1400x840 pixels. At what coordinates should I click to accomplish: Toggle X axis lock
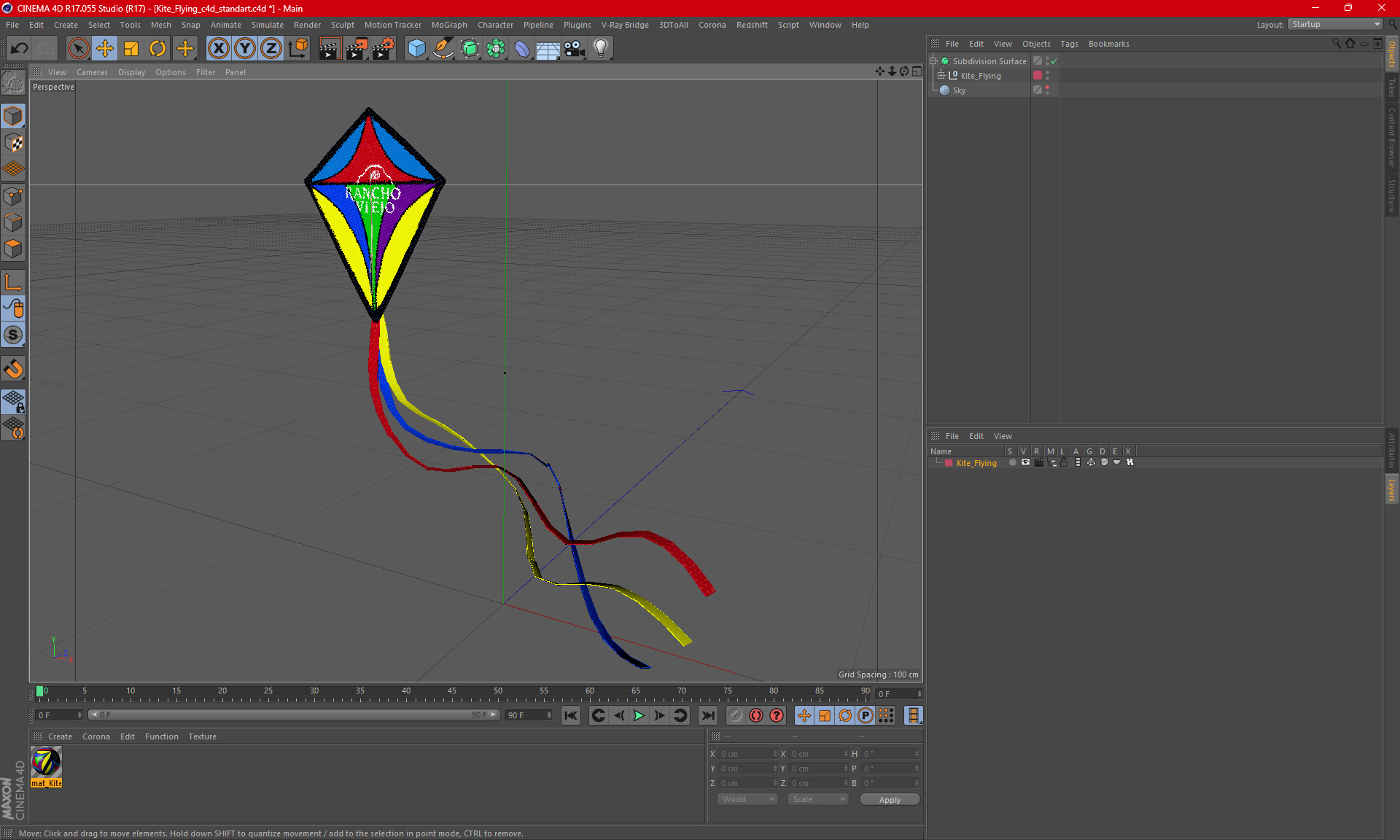click(x=218, y=49)
